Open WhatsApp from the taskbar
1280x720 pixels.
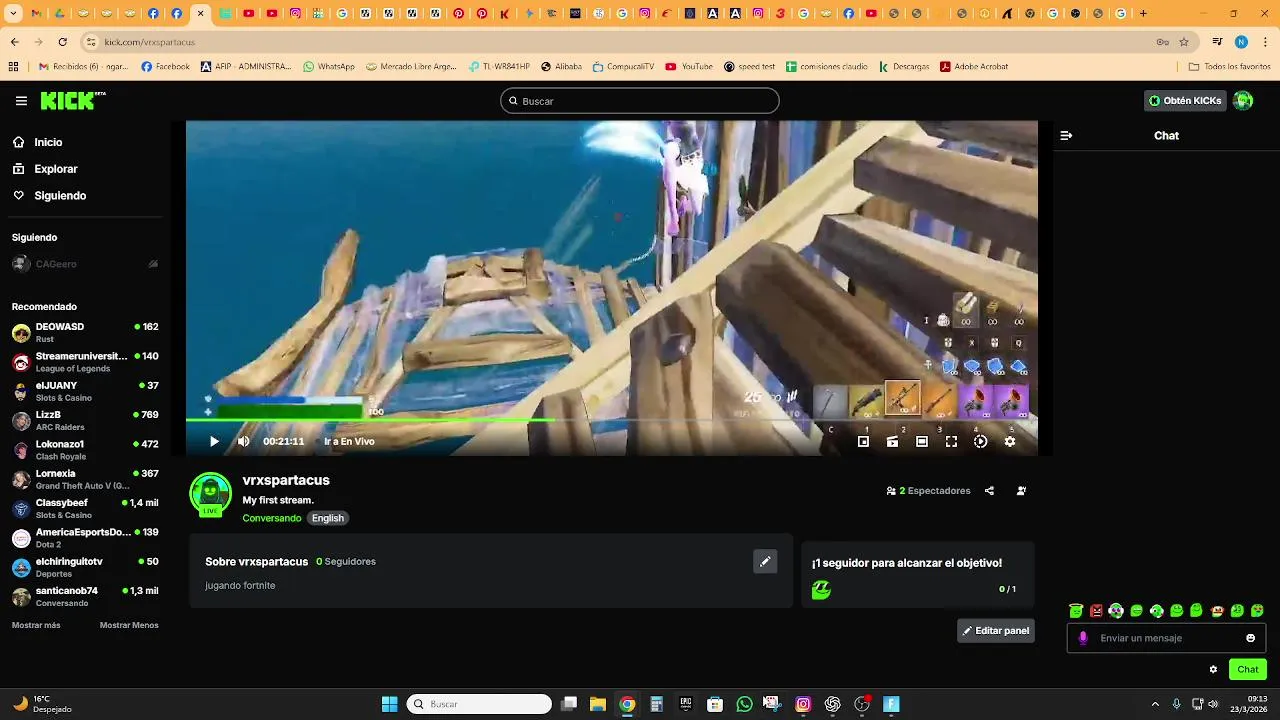point(744,704)
